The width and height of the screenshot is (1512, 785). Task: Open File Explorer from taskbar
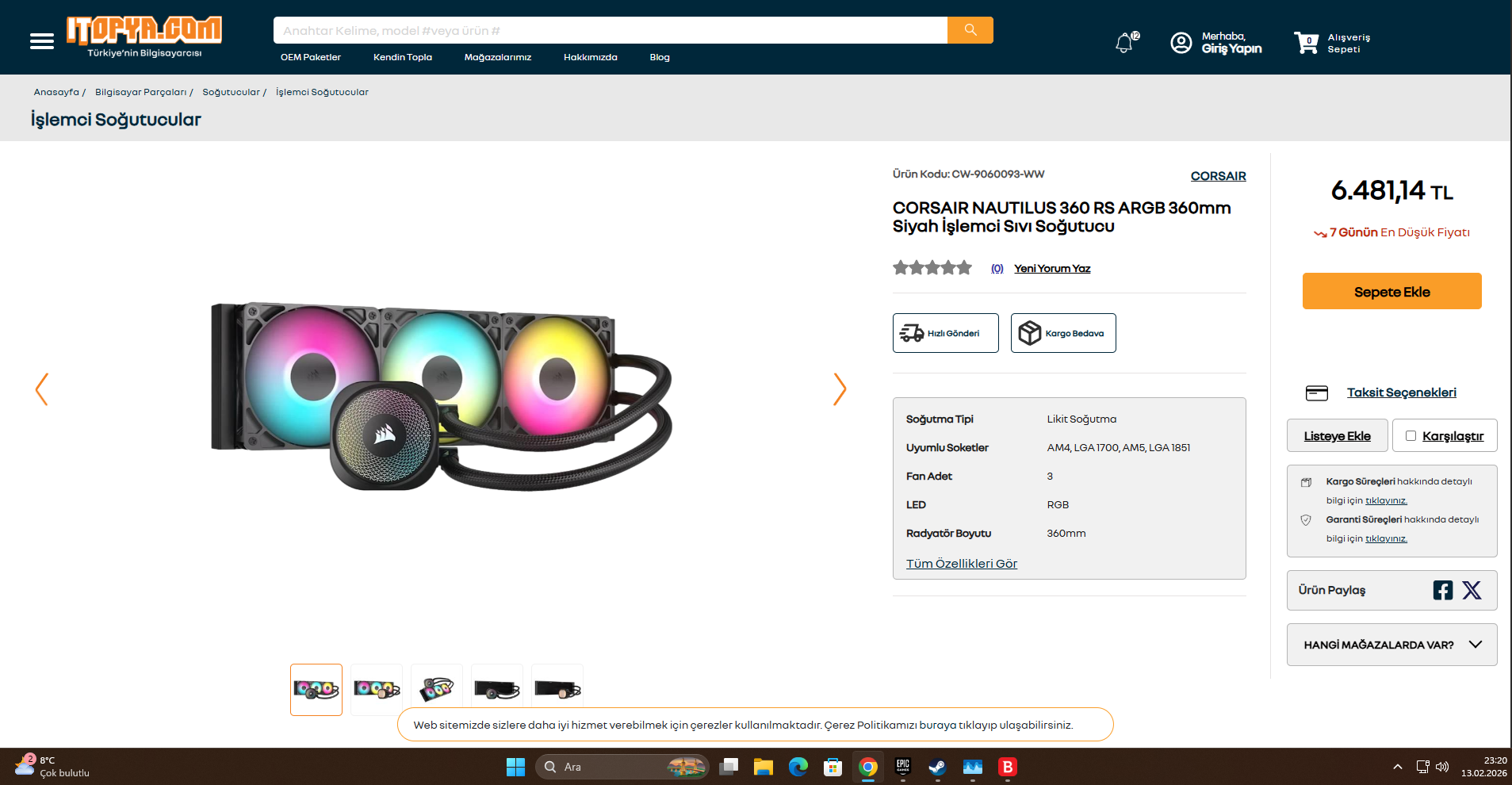(764, 767)
